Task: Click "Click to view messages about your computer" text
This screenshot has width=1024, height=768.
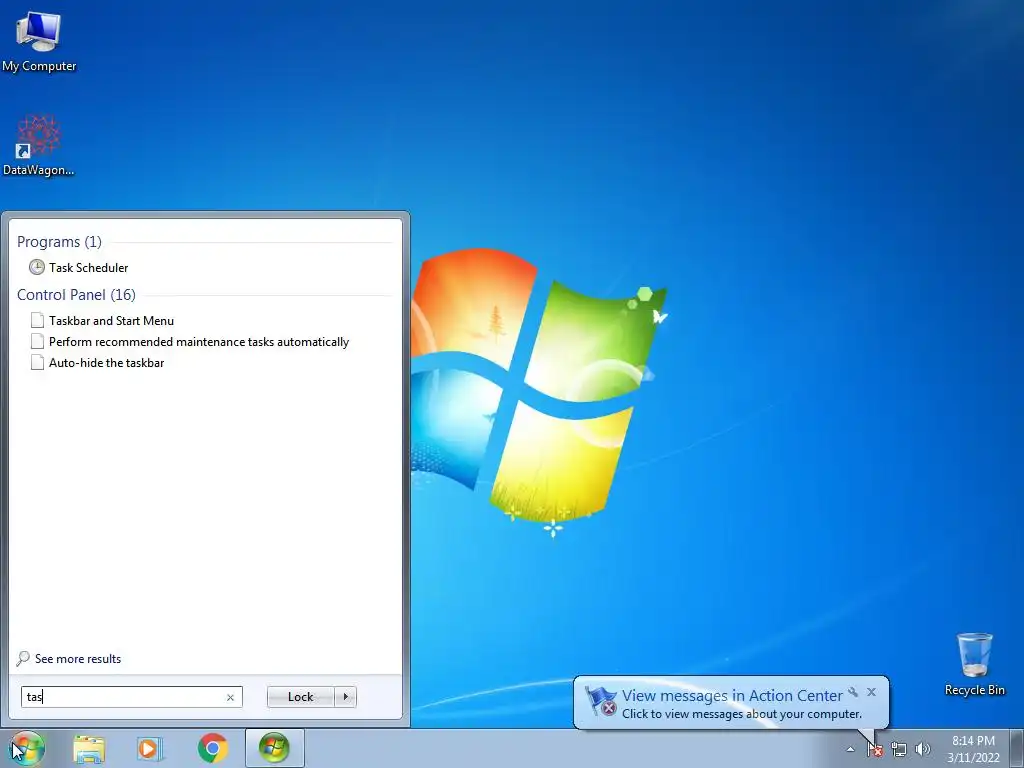Action: [x=742, y=714]
